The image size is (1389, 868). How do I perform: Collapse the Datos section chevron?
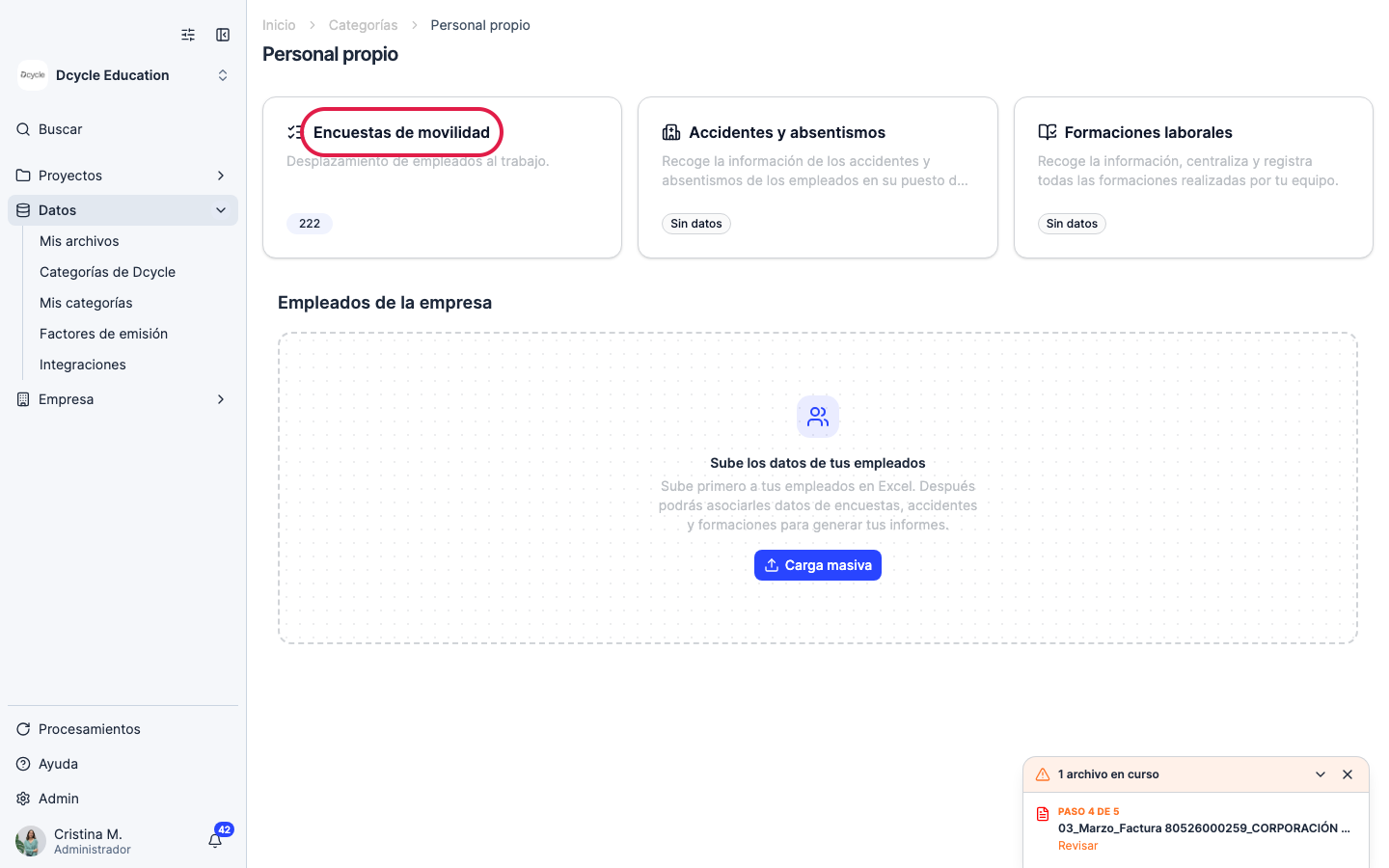221,210
